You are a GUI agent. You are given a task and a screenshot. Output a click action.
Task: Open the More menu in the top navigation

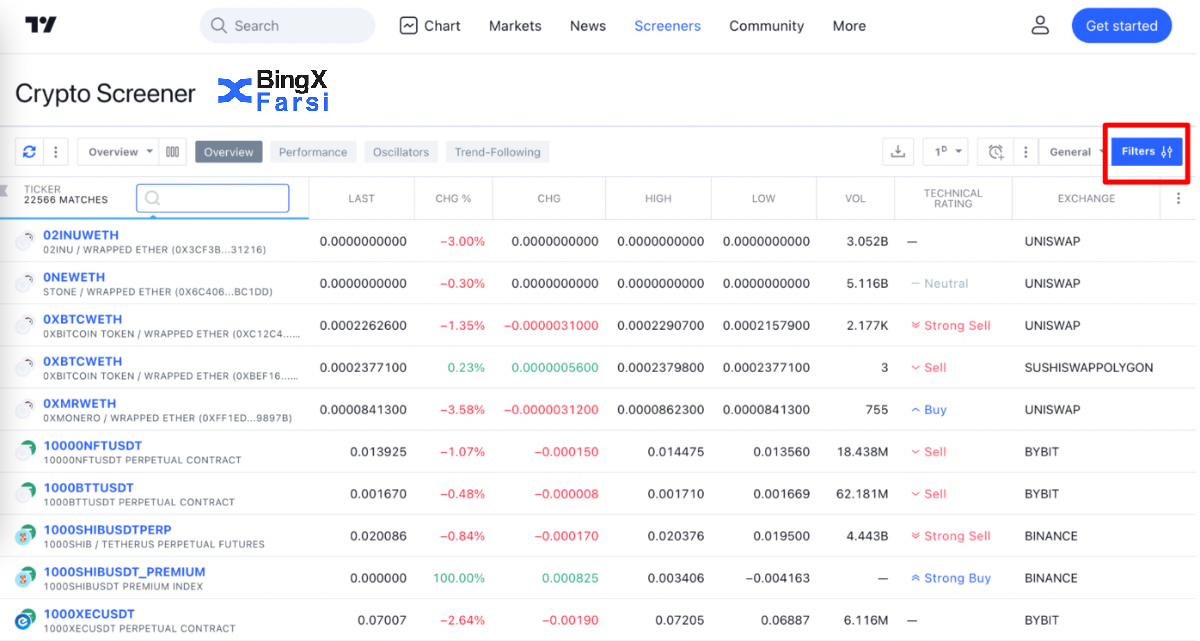click(x=849, y=26)
